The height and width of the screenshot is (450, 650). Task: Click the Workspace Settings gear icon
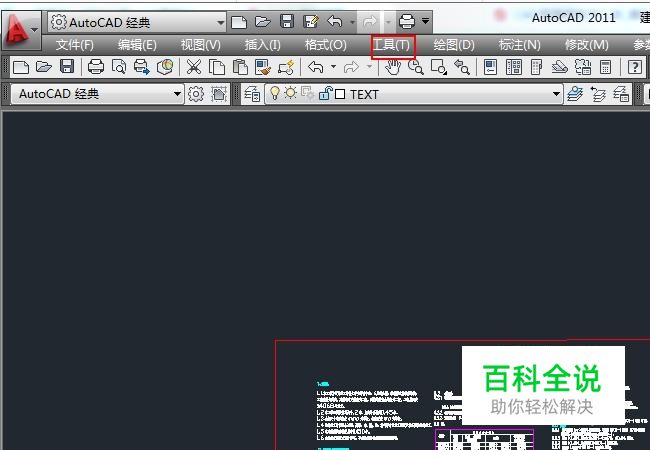pos(196,94)
